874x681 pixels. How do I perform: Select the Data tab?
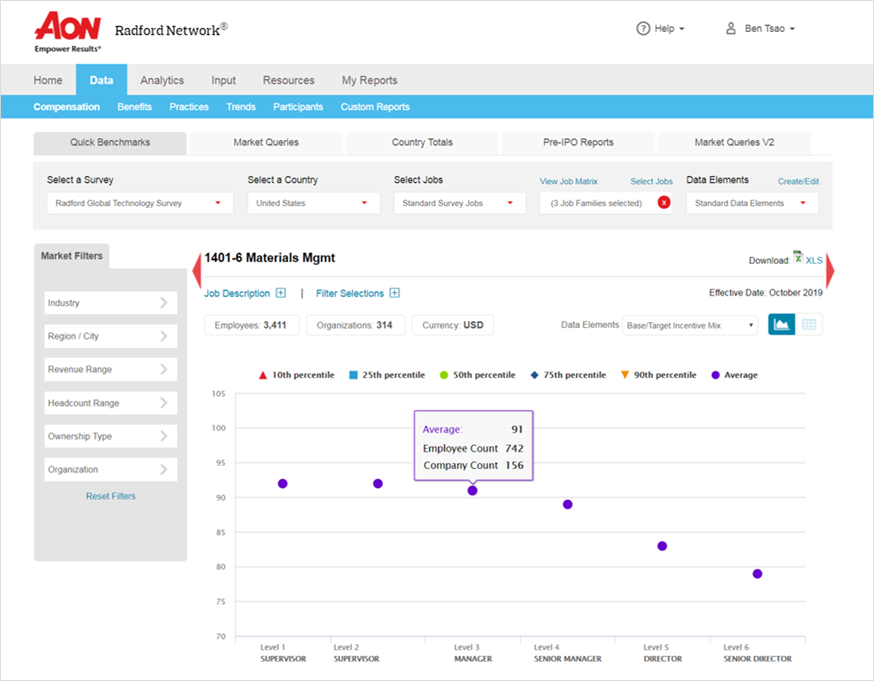[101, 80]
